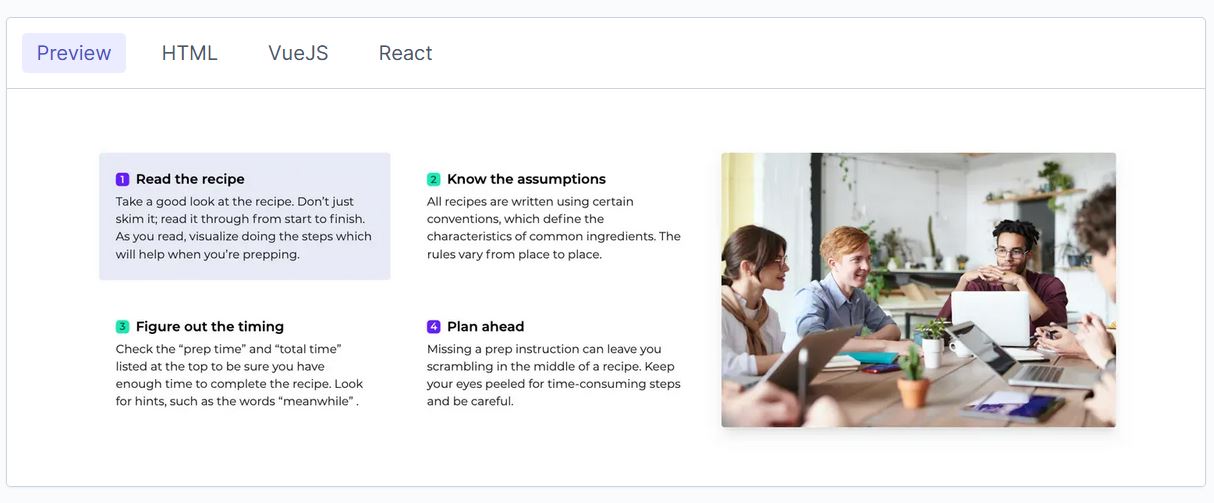Click the text starting 'Missing a prep instruction'
This screenshot has height=503, width=1214.
554,375
